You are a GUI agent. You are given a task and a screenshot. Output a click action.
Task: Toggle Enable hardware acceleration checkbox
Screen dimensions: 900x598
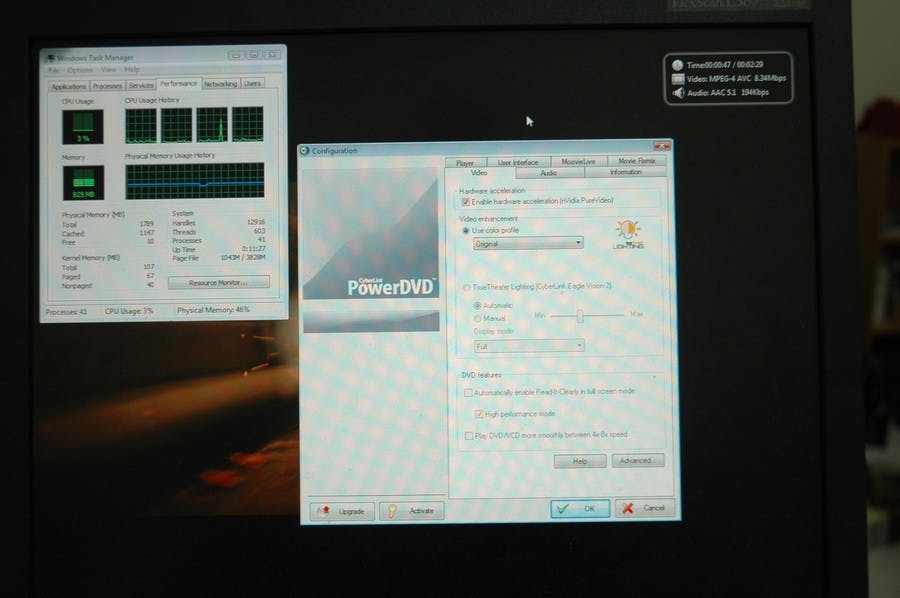click(465, 202)
